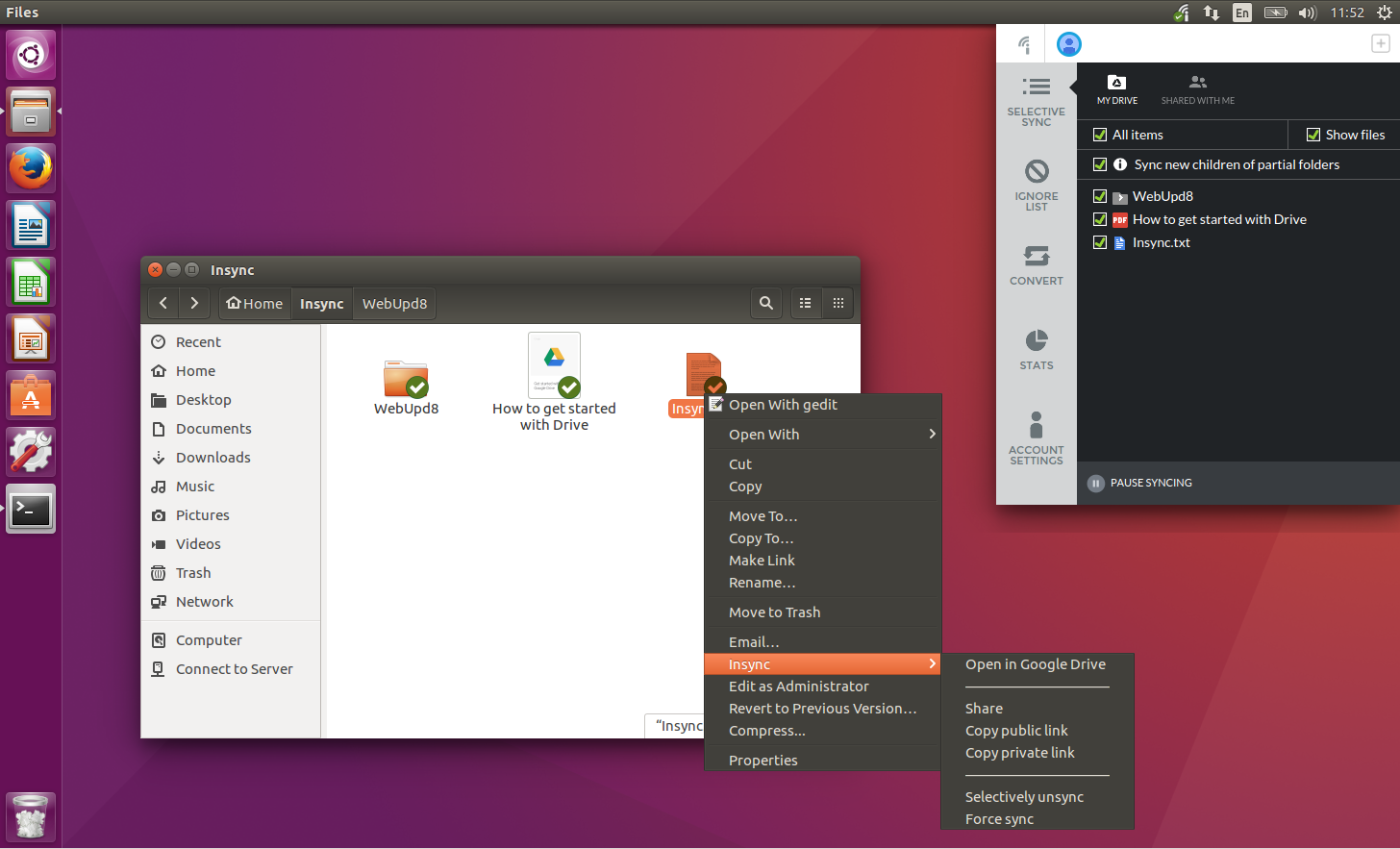Uncheck How to get started with Drive checkbox
The height and width of the screenshot is (849, 1400).
pyautogui.click(x=1100, y=219)
